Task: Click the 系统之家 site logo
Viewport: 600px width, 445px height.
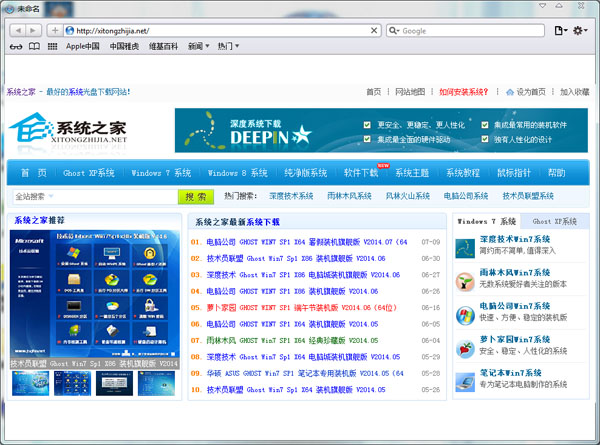Action: pyautogui.click(x=72, y=131)
